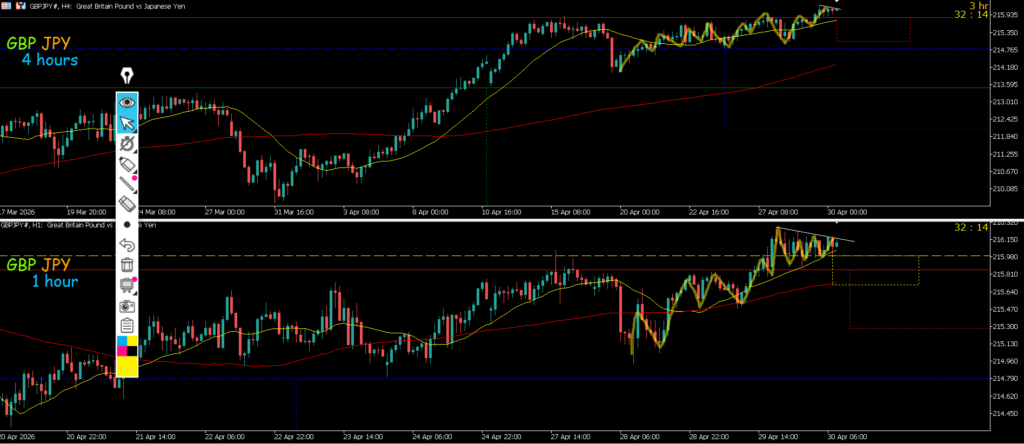Delete drawings with the trash can icon

127,265
